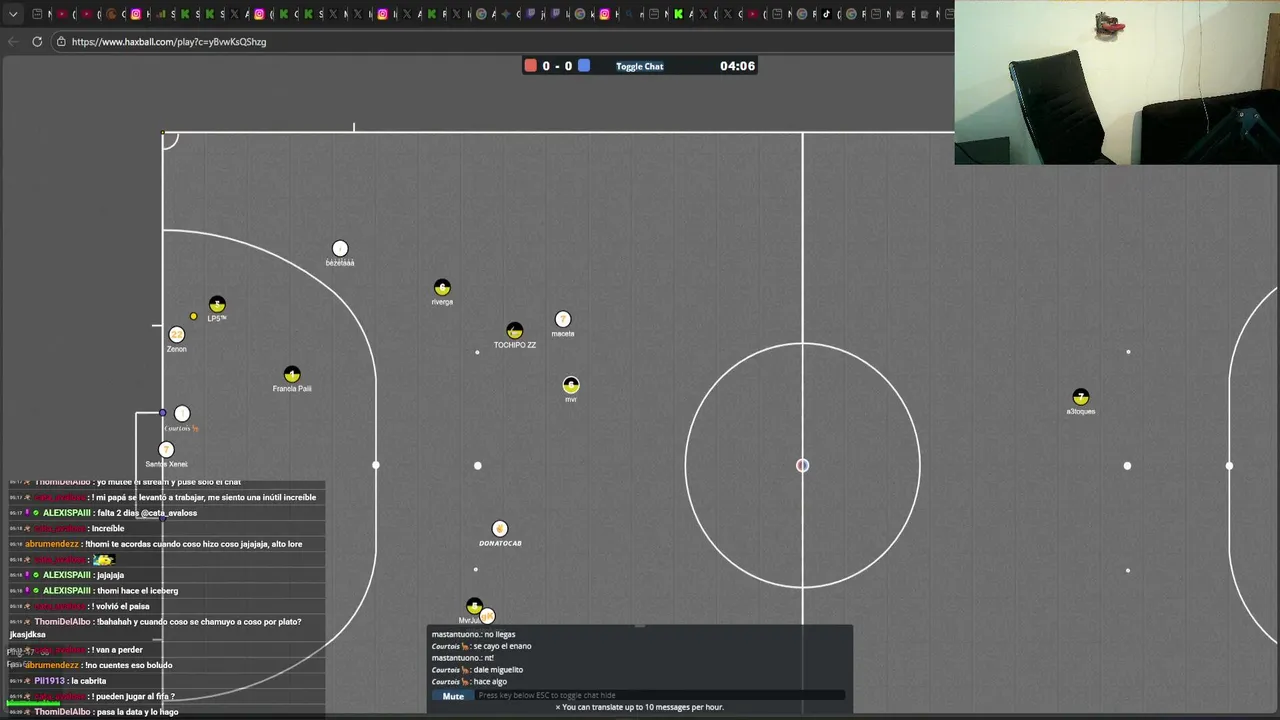Click the player disc labeled riverga

tap(442, 288)
